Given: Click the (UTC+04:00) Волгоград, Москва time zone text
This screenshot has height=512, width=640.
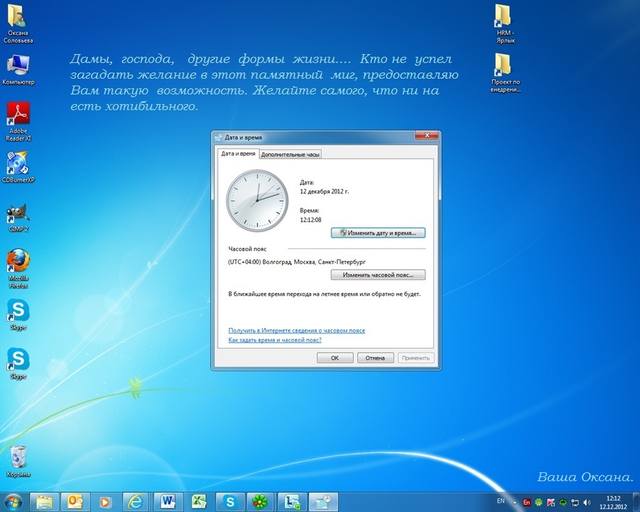Looking at the screenshot, I should coord(297,262).
